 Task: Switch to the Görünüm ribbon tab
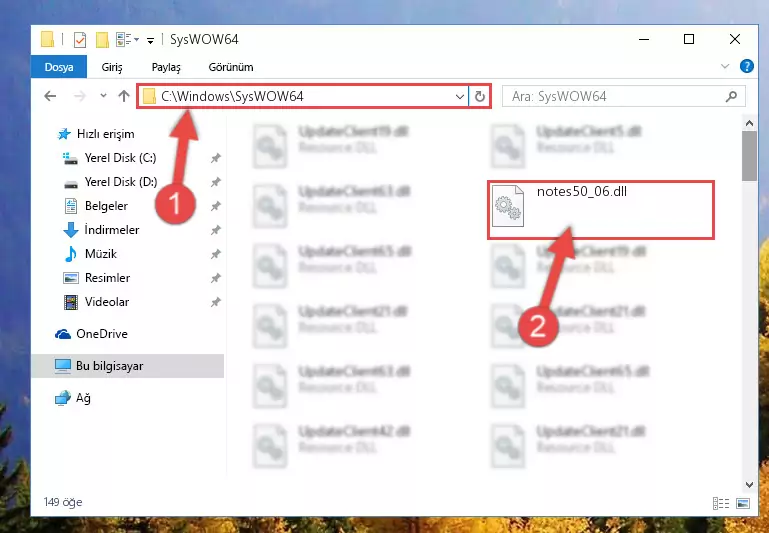coord(231,67)
